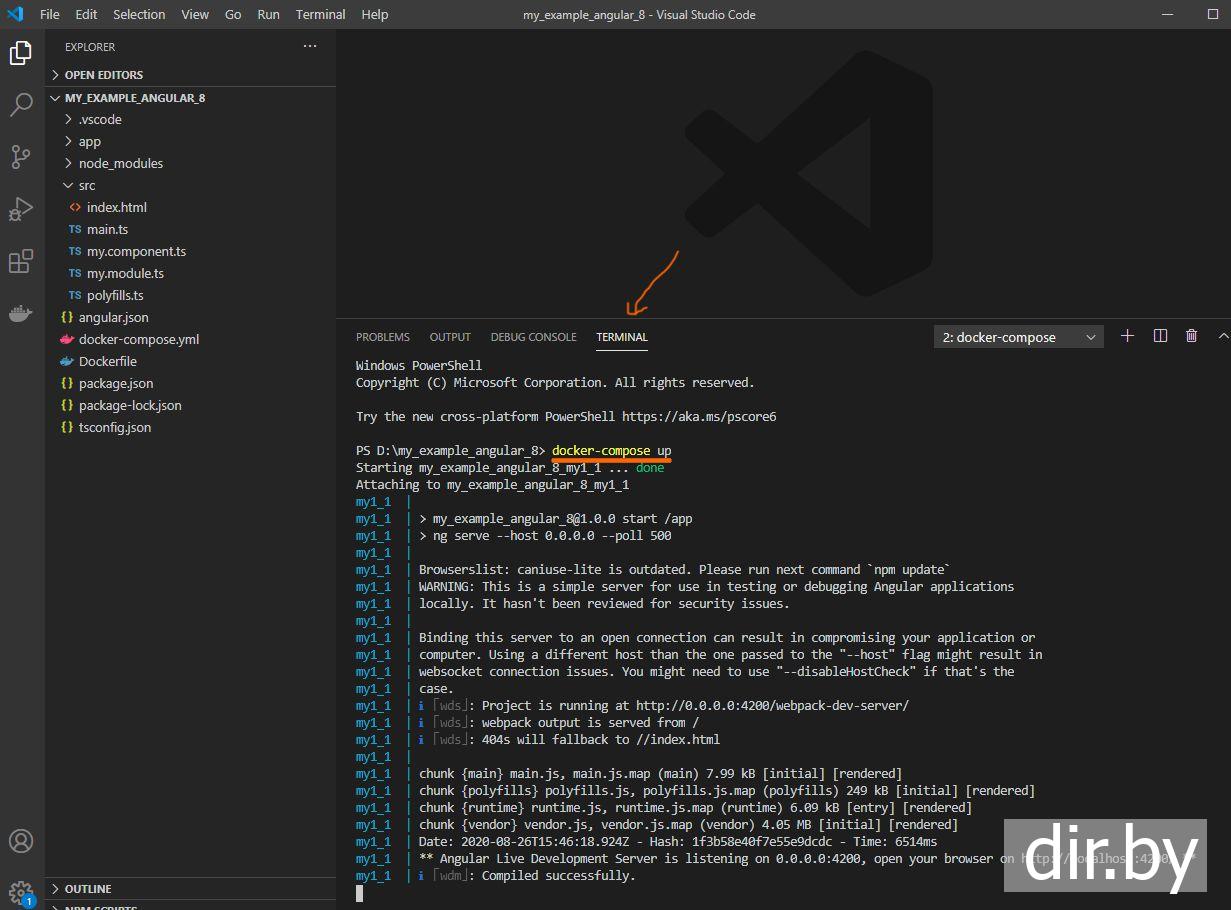Split the terminal panel
Screen dimensions: 1231x910
1160,336
